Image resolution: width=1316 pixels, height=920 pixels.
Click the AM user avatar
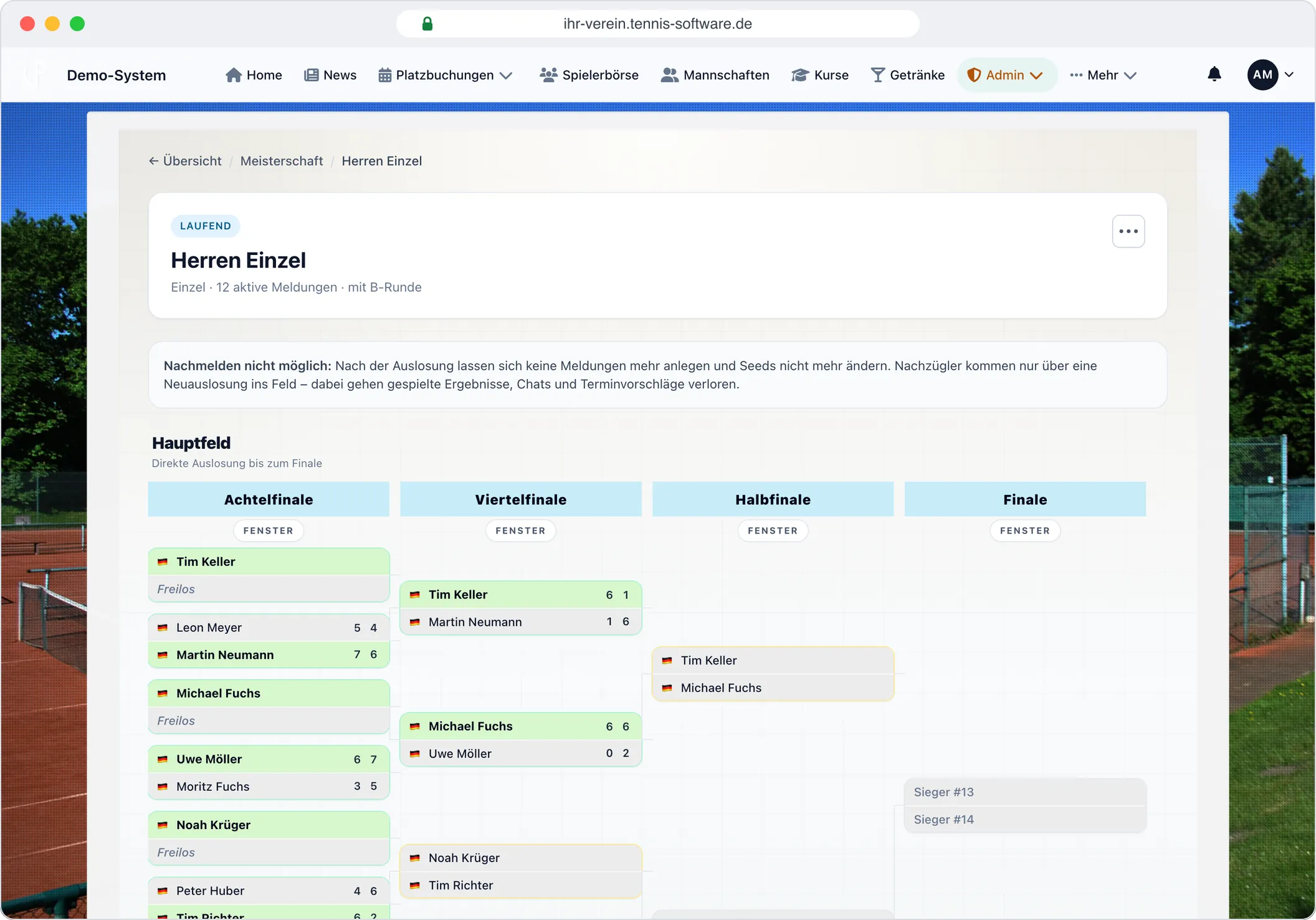click(x=1262, y=75)
